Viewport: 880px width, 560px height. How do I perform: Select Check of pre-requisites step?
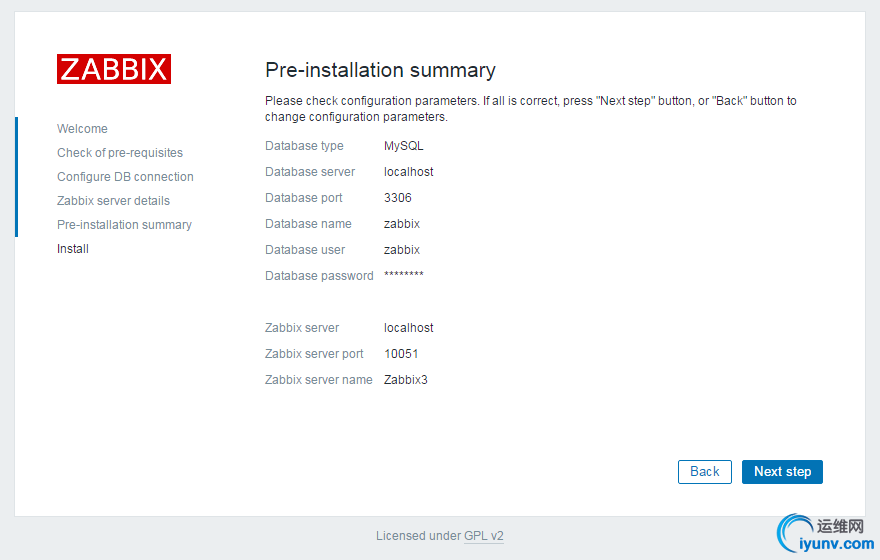(x=120, y=153)
